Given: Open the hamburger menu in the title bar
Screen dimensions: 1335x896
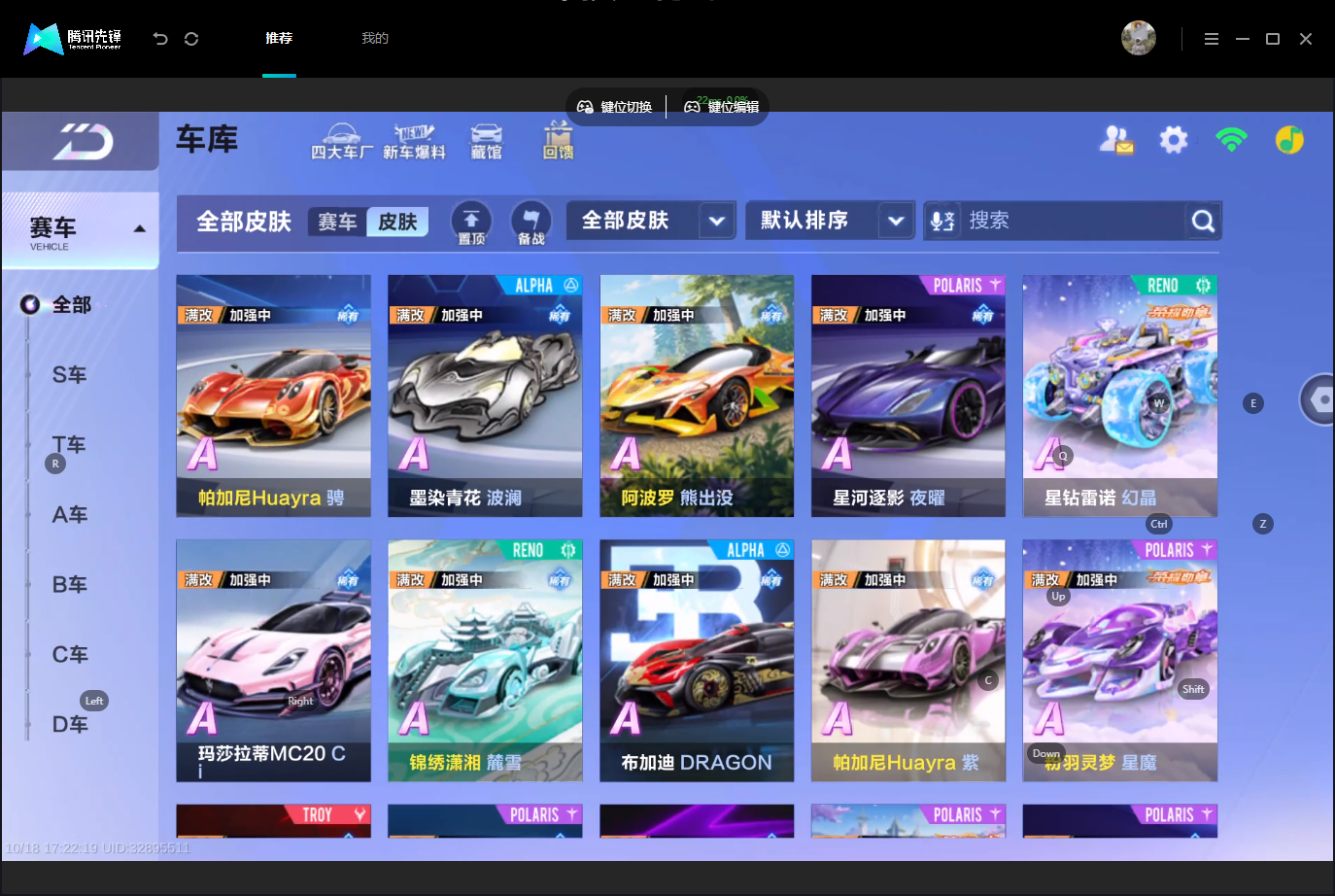Looking at the screenshot, I should tap(1212, 39).
